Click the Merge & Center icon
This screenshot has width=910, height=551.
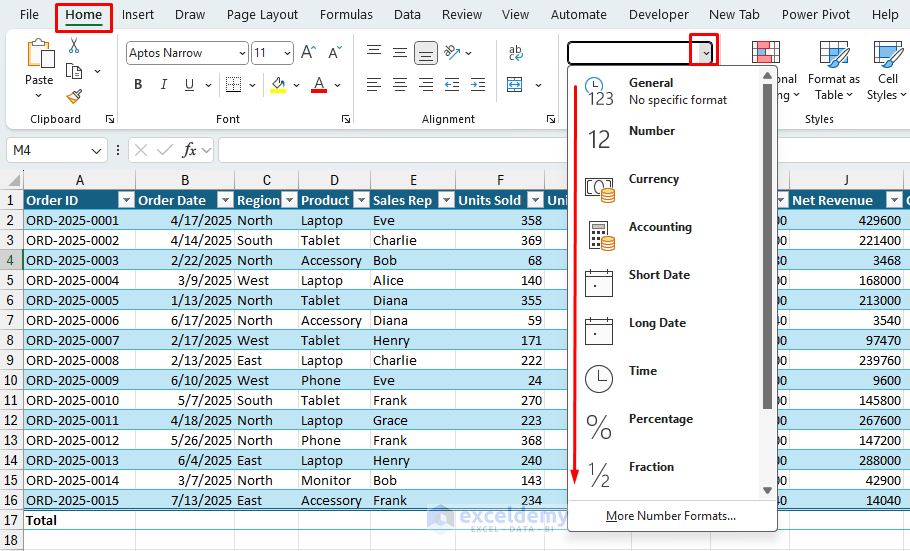[515, 85]
